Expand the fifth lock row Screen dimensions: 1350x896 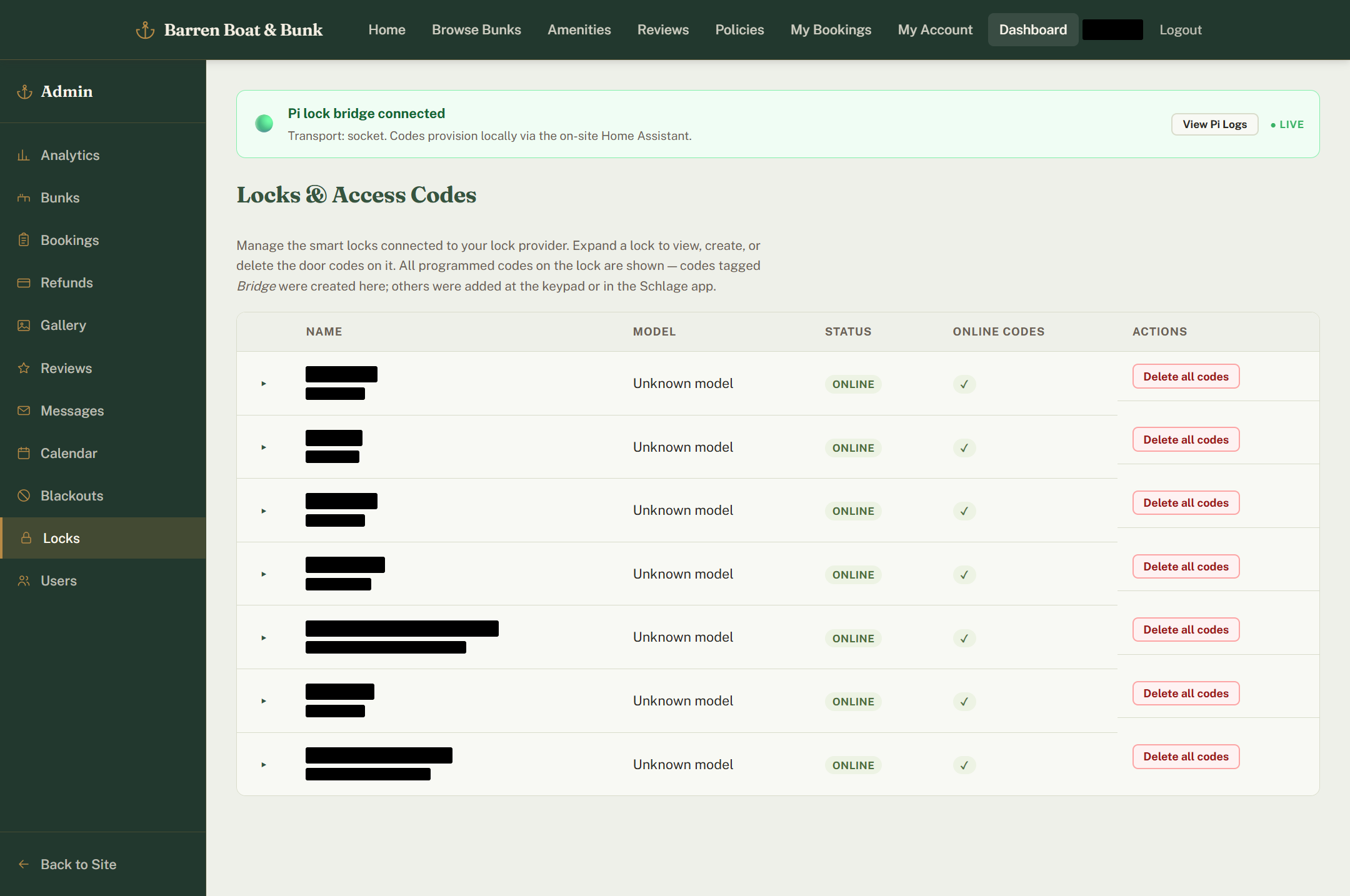(x=264, y=638)
